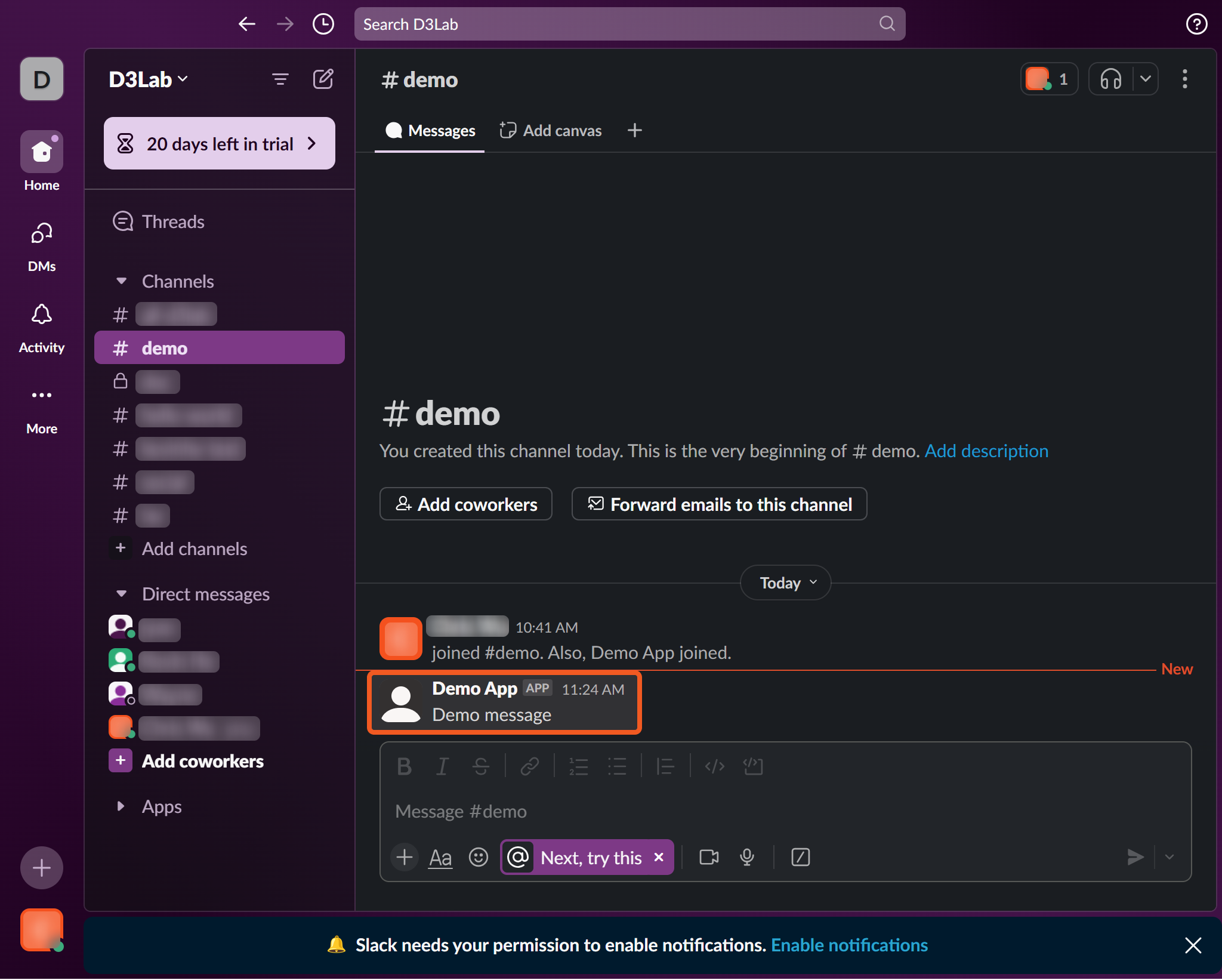Viewport: 1222px width, 980px height.
Task: Start a huddle with headphones icon
Action: point(1110,79)
